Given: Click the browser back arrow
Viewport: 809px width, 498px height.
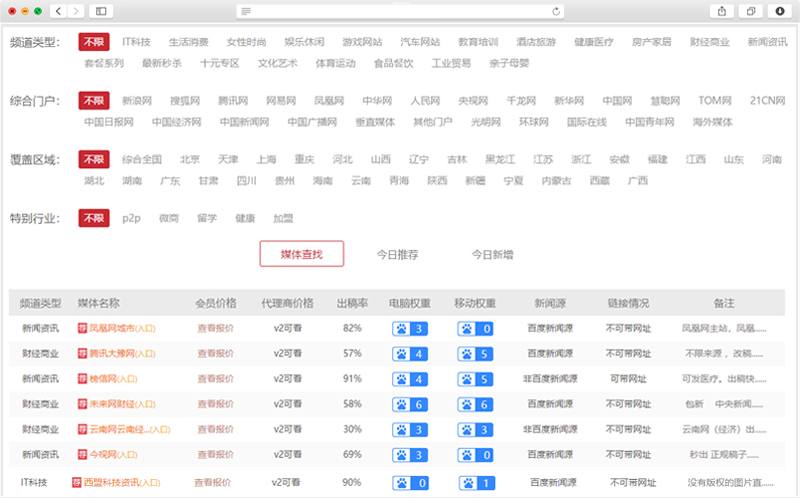Looking at the screenshot, I should [x=57, y=11].
